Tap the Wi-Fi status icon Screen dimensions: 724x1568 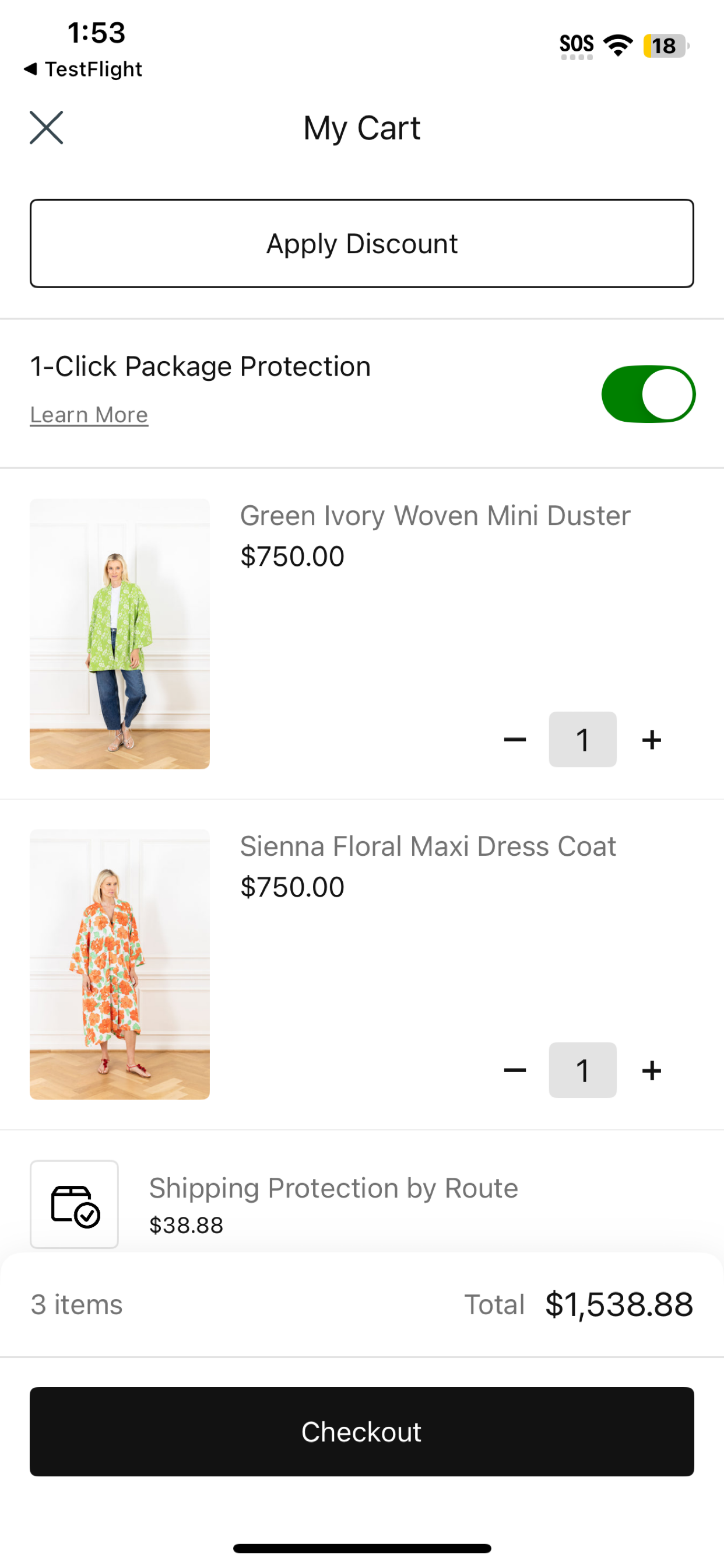pyautogui.click(x=618, y=45)
